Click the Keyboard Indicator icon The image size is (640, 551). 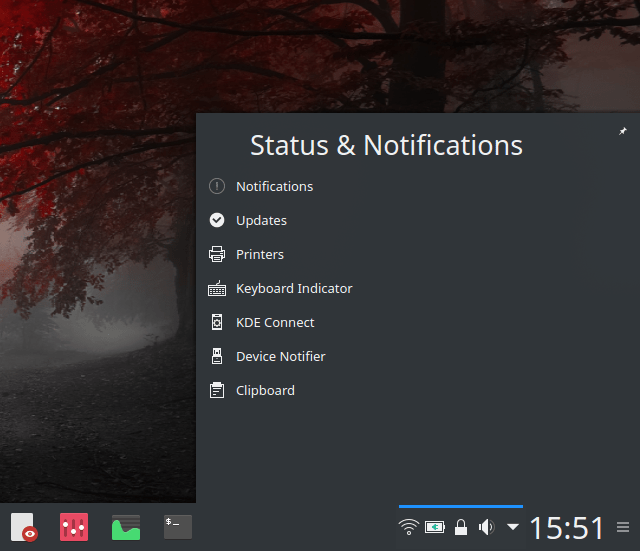coord(217,289)
